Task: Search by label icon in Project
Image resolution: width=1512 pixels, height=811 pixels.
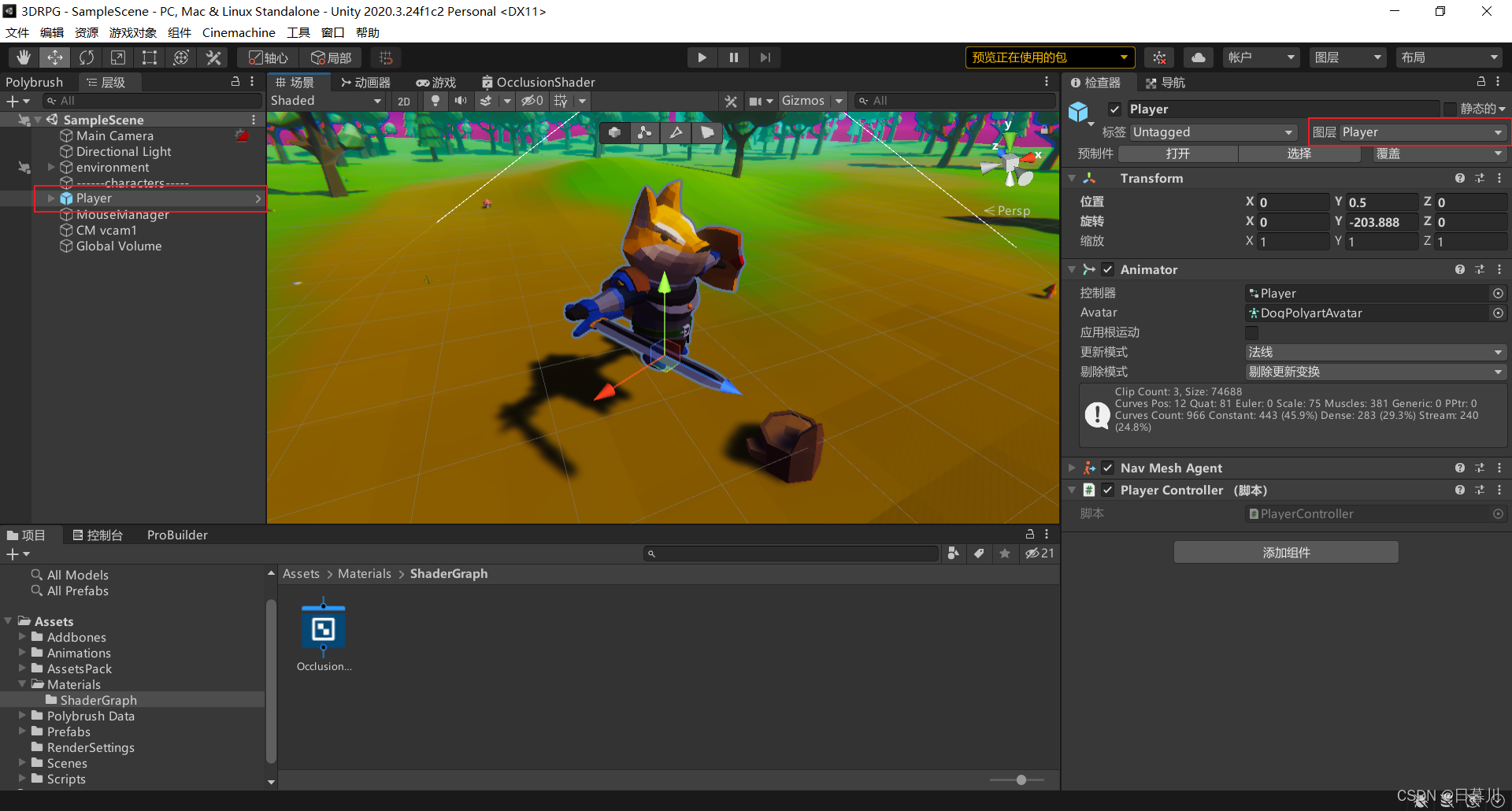Action: pos(979,554)
